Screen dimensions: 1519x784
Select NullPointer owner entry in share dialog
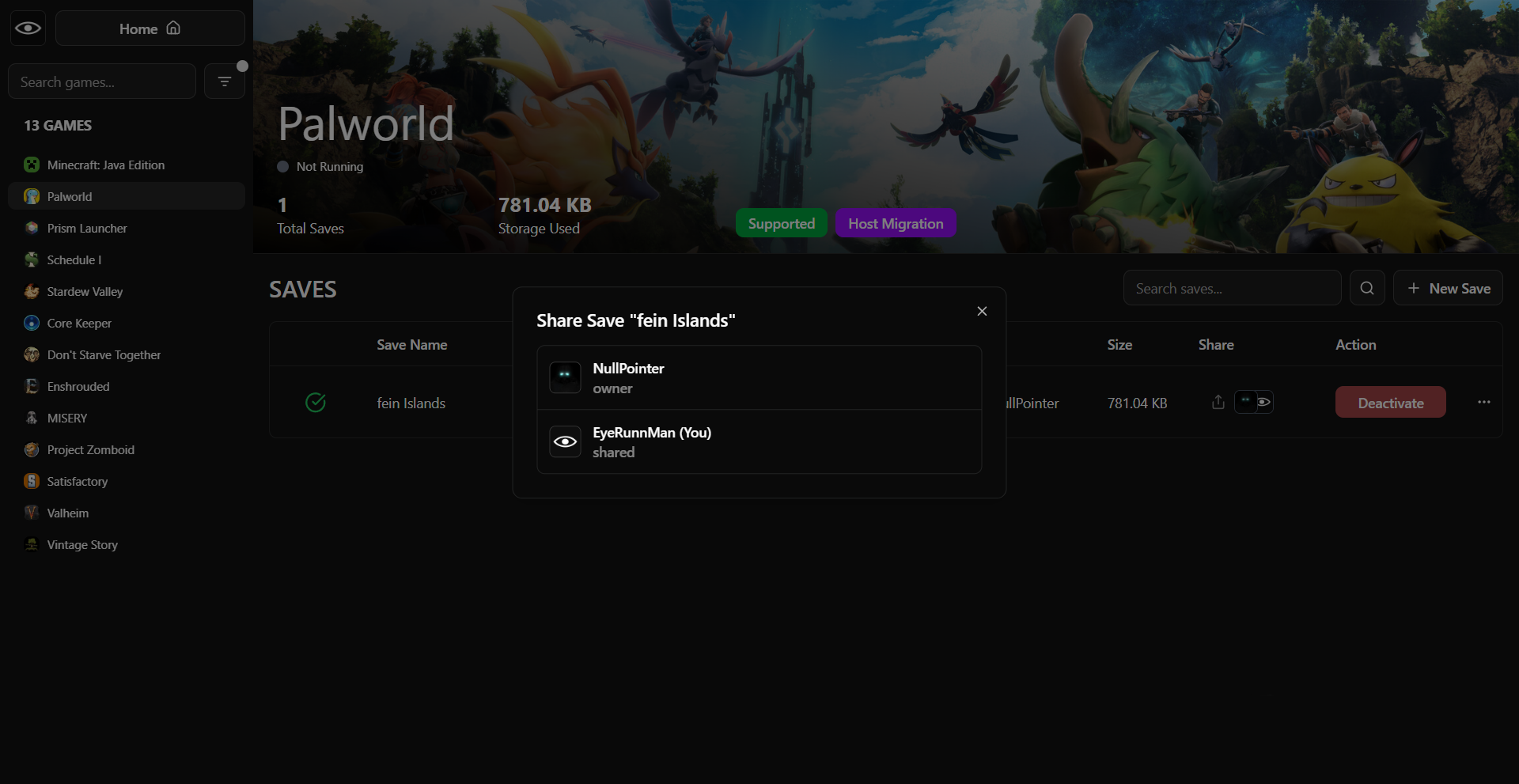tap(759, 377)
